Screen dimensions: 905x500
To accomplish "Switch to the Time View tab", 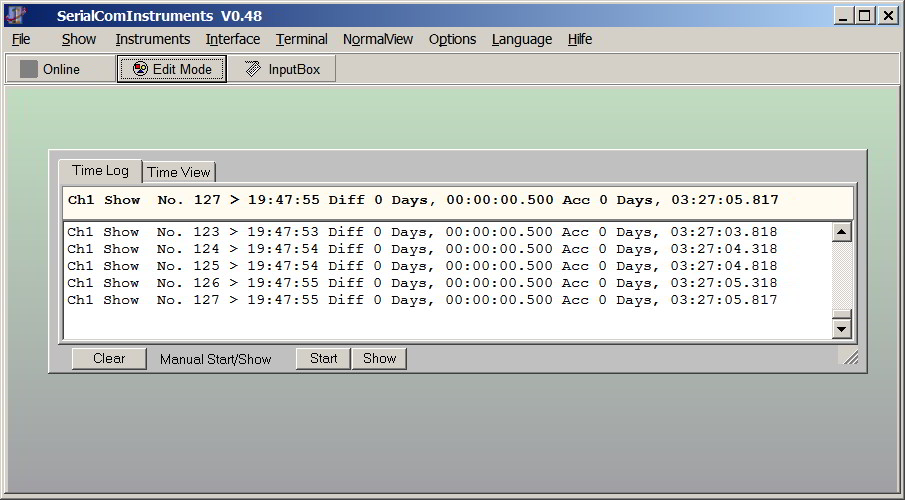I will click(x=179, y=172).
